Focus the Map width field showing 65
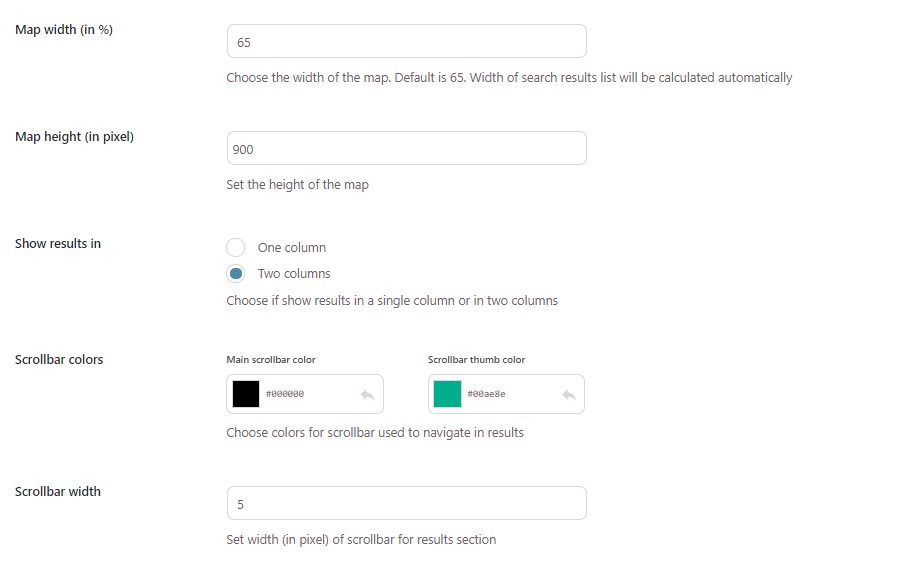 point(406,42)
